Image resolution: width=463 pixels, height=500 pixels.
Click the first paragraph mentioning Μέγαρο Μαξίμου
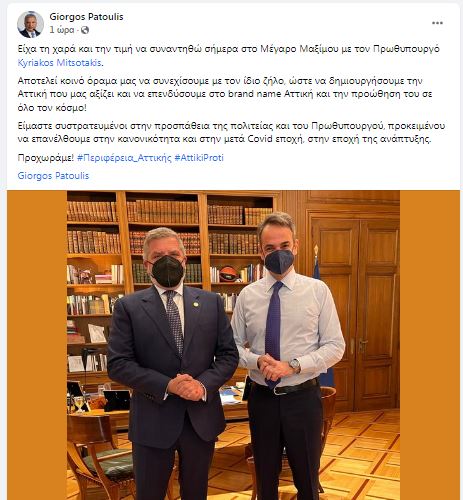[x=229, y=56]
